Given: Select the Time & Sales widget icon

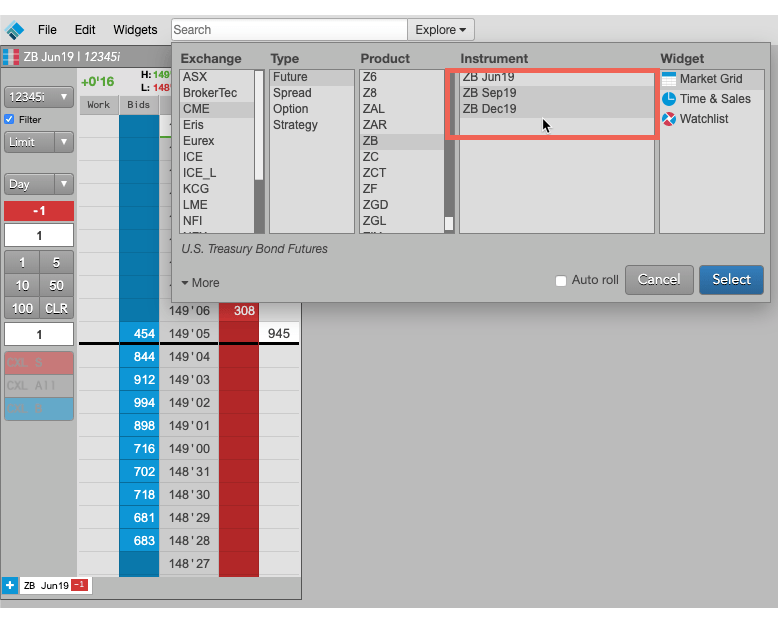Looking at the screenshot, I should (x=669, y=99).
